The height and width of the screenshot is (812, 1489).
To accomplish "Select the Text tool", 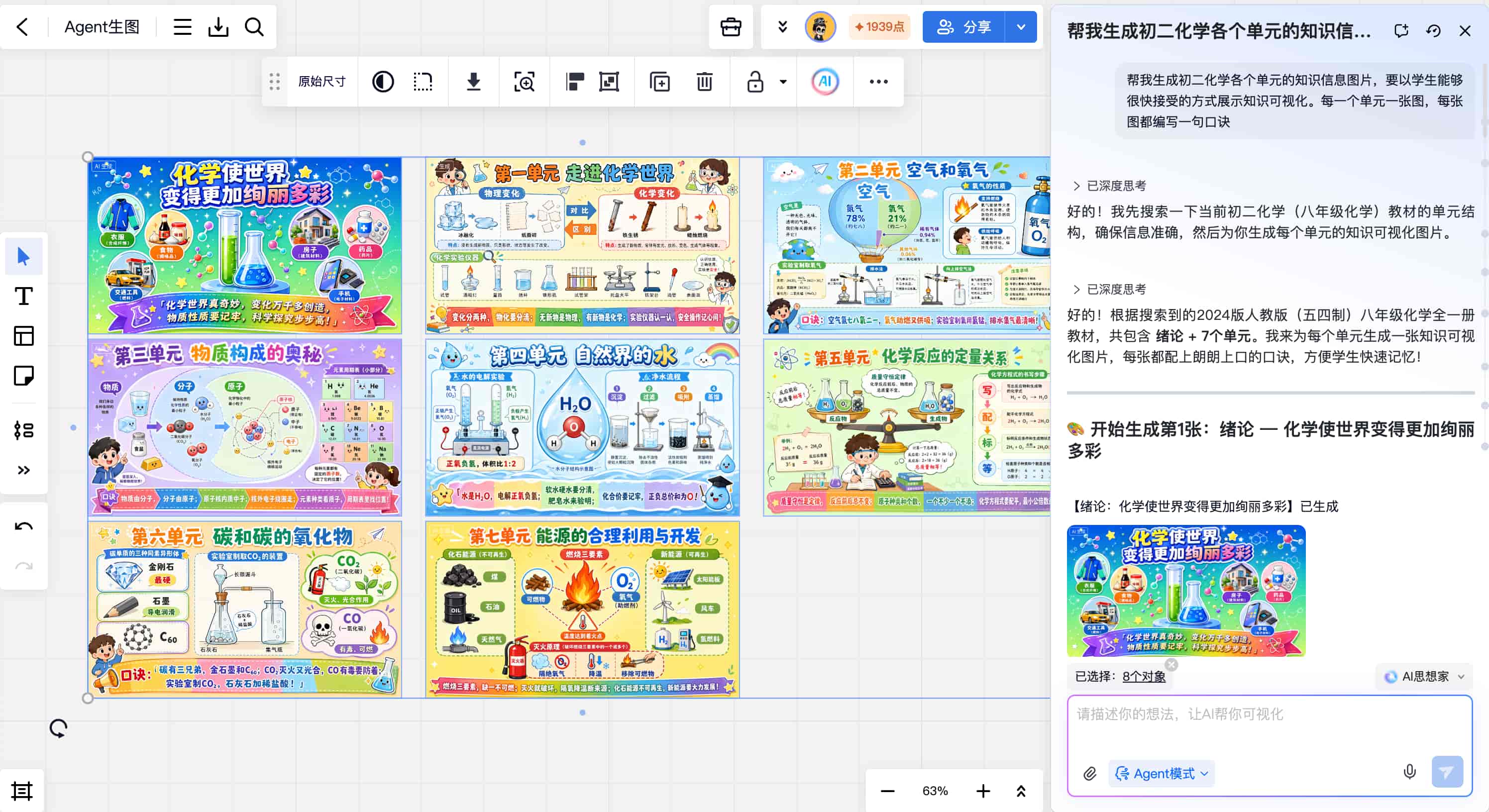I will click(24, 296).
